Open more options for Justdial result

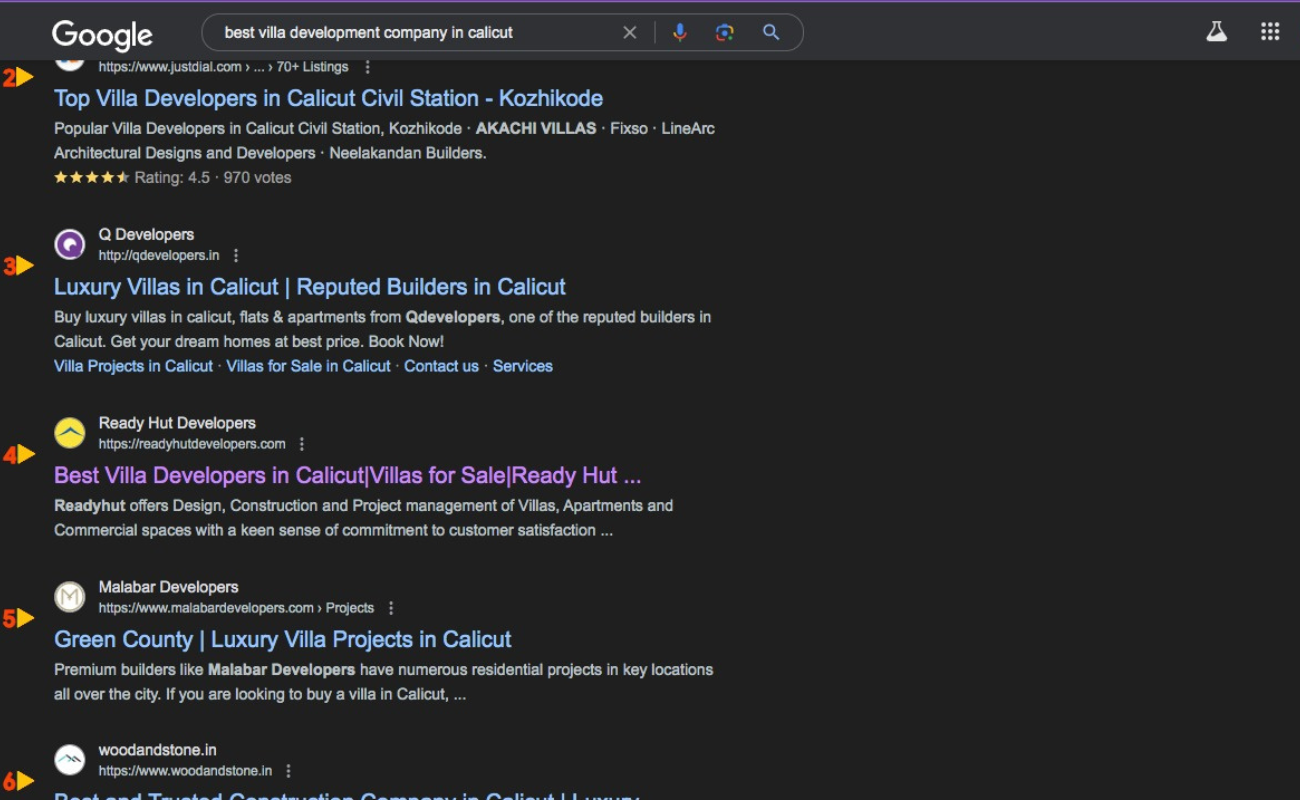click(368, 67)
